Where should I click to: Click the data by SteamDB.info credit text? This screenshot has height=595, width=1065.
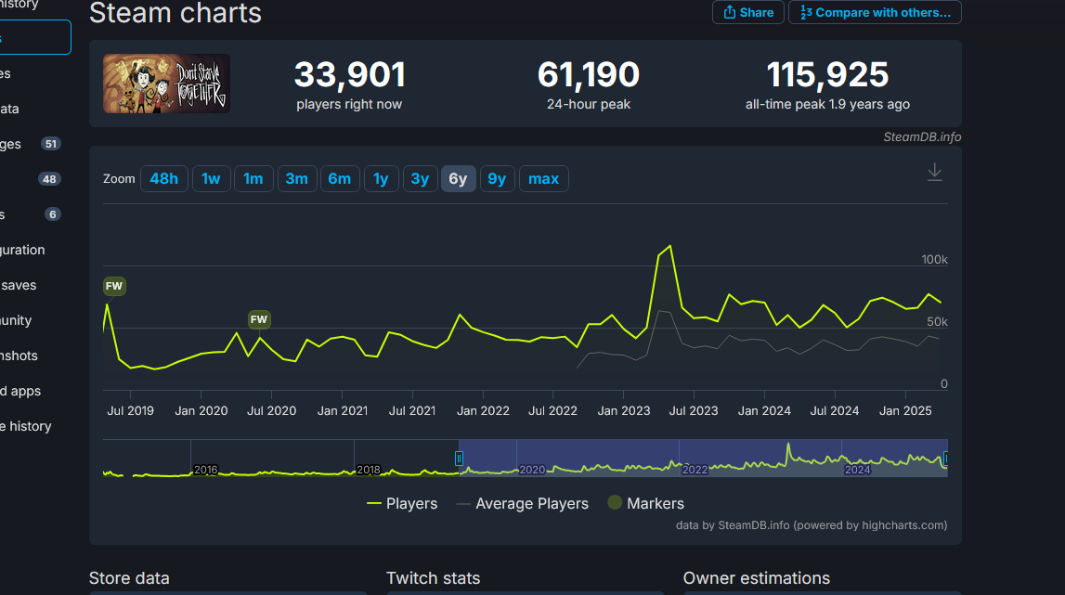coord(812,525)
